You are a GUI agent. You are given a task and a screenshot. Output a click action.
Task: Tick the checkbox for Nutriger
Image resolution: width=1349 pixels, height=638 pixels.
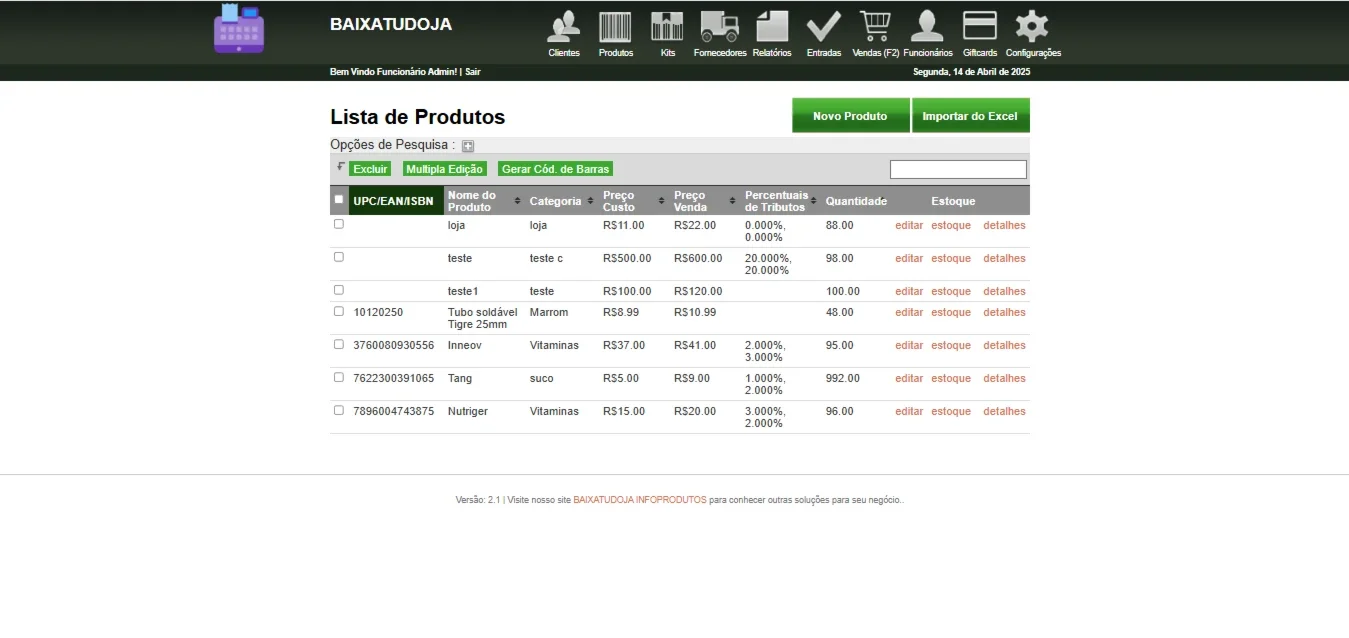pyautogui.click(x=339, y=410)
